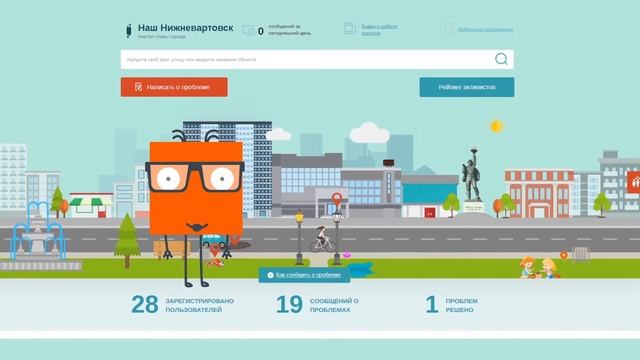The width and height of the screenshot is (640, 360).
Task: Click the Наш Нижневартовск site title
Action: click(185, 28)
